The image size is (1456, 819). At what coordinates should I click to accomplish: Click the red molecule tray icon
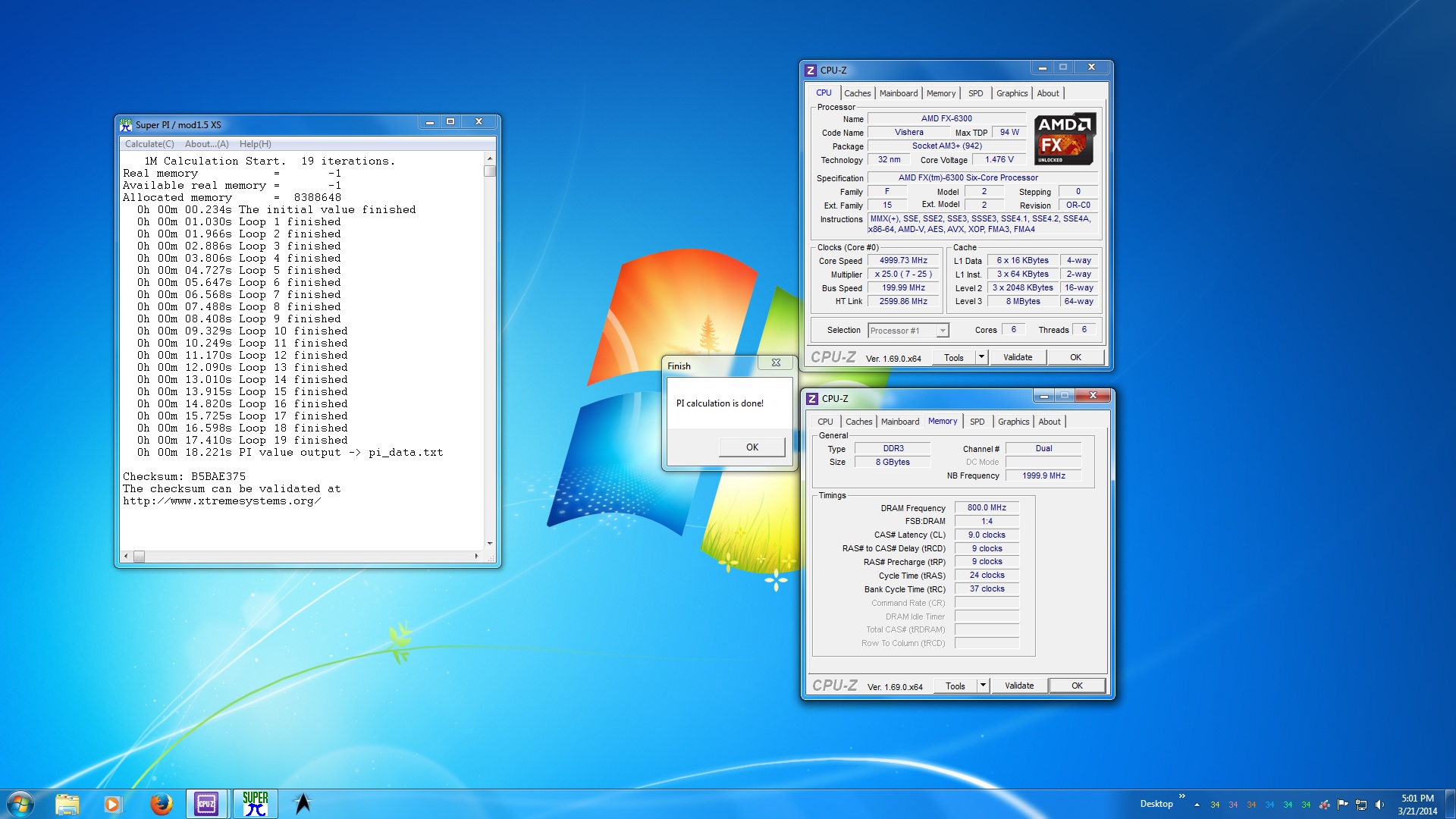(1325, 805)
